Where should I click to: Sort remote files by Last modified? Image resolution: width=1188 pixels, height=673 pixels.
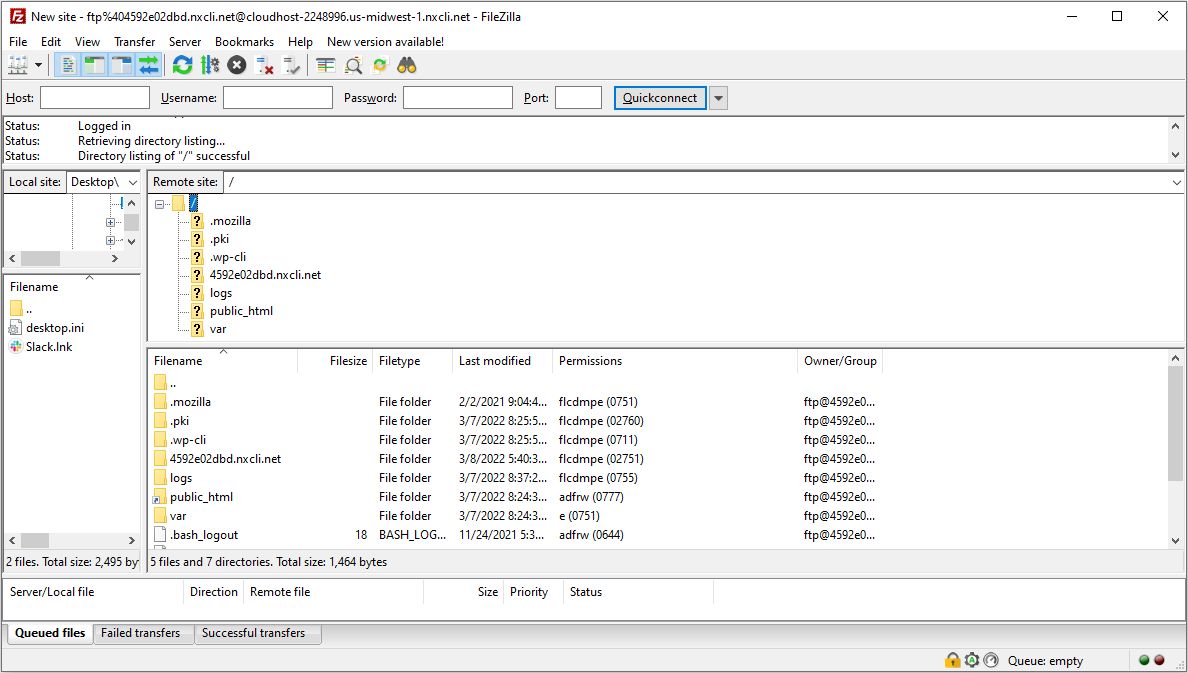502,361
